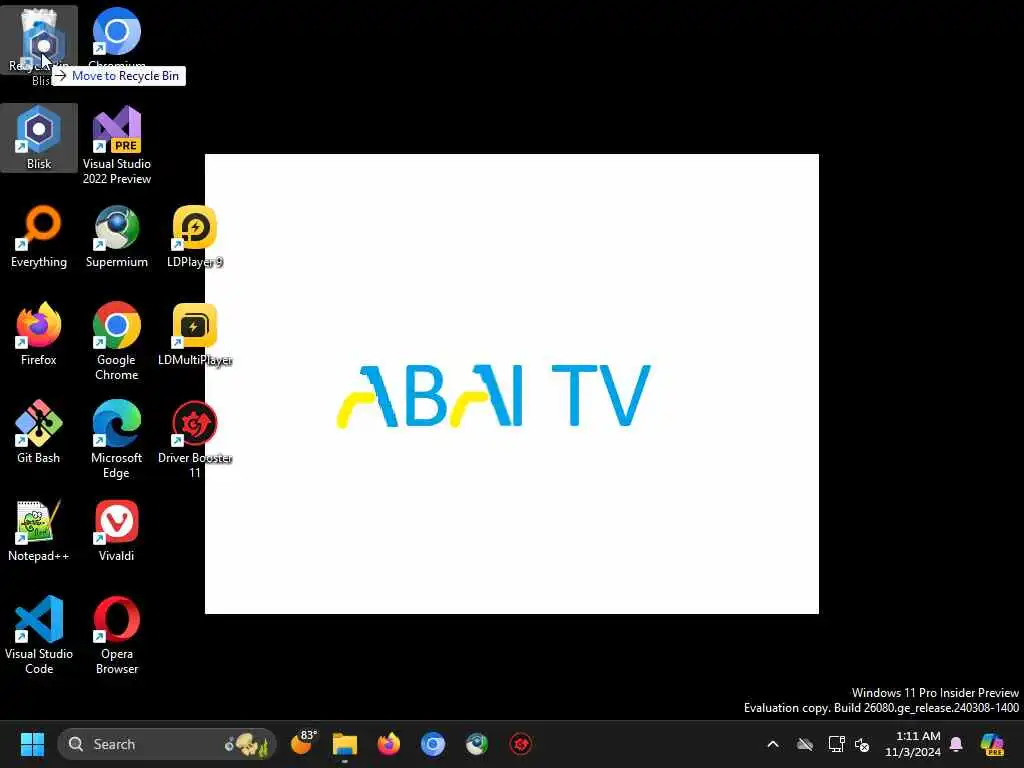This screenshot has height=768, width=1024.
Task: Open Copilot Preview in the taskbar
Action: pos(992,744)
